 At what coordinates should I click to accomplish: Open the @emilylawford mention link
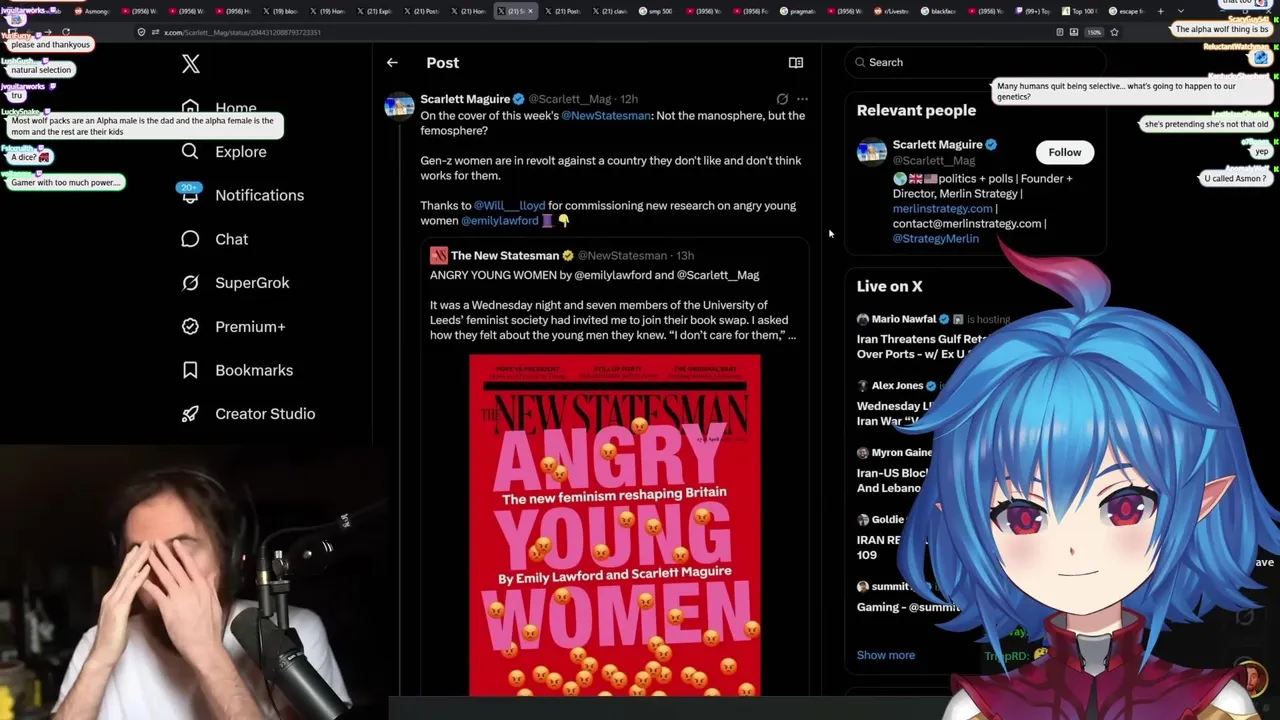click(x=499, y=221)
